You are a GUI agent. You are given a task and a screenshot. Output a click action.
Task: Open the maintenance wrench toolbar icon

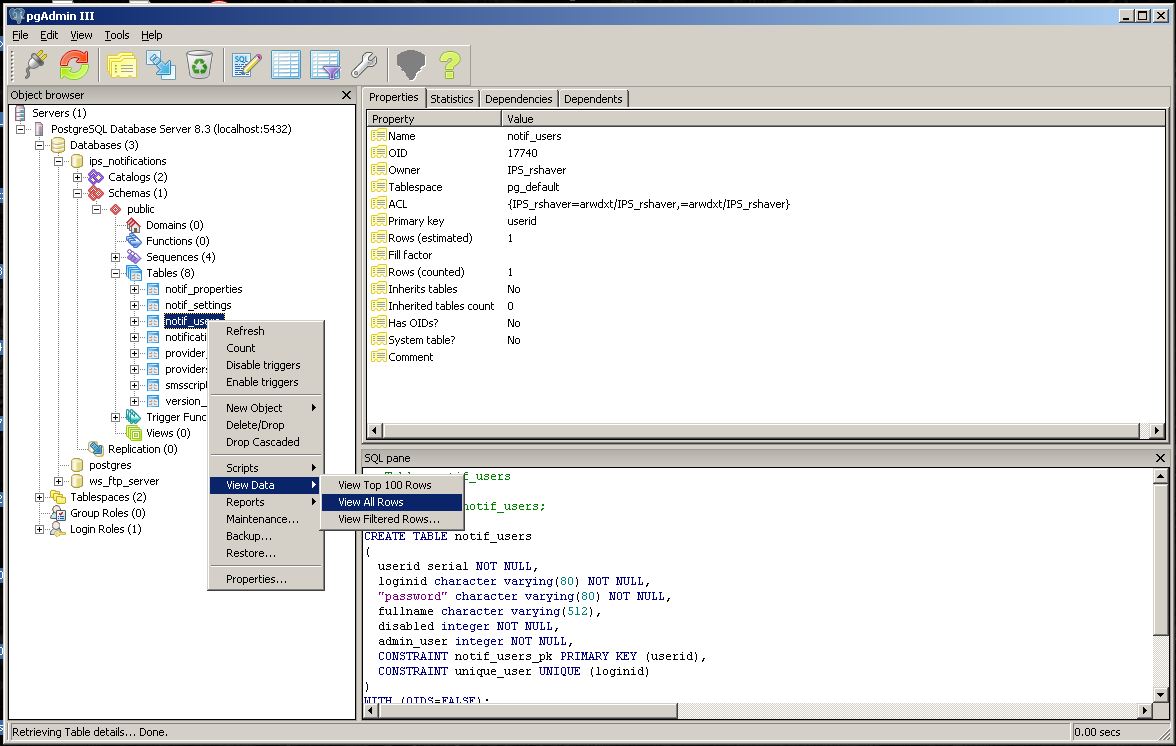(364, 65)
